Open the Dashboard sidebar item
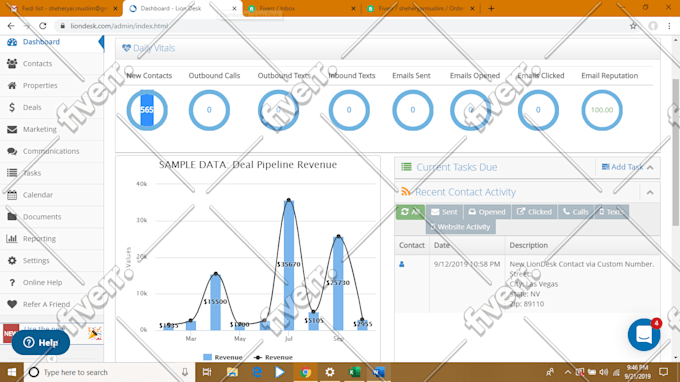 [x=41, y=42]
